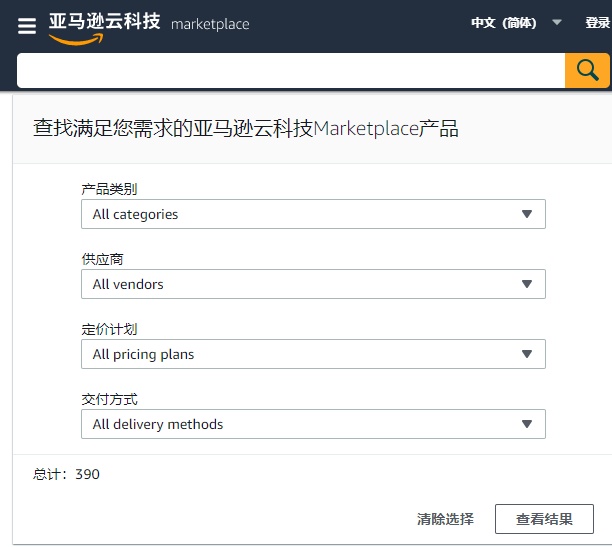This screenshot has width=612, height=547.
Task: Click the 登录 sign-in link
Action: click(x=598, y=23)
